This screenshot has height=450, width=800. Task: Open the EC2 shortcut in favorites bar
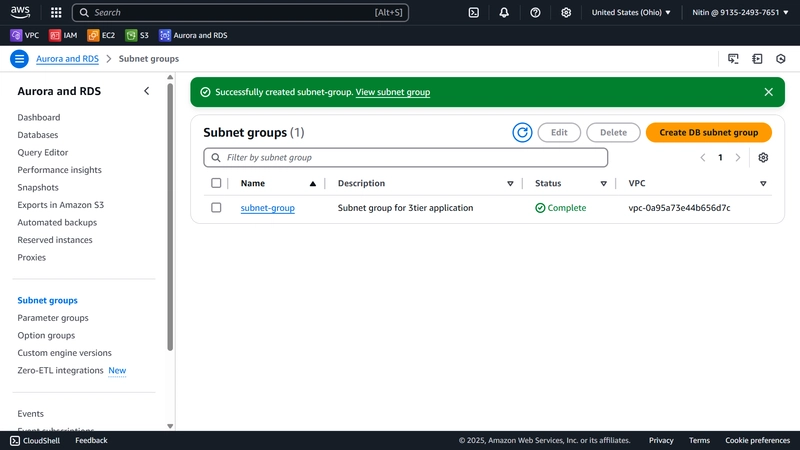(101, 35)
